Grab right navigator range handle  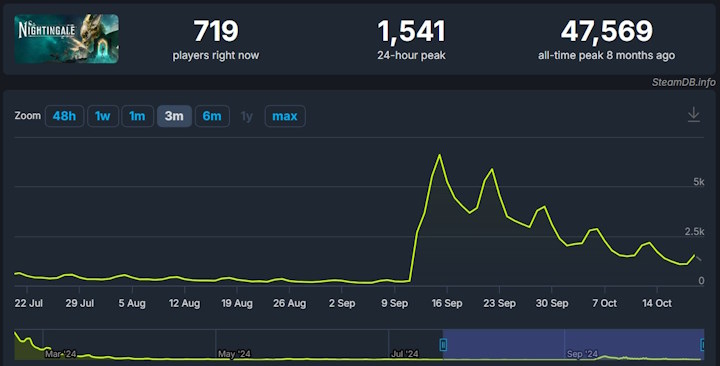coord(703,344)
